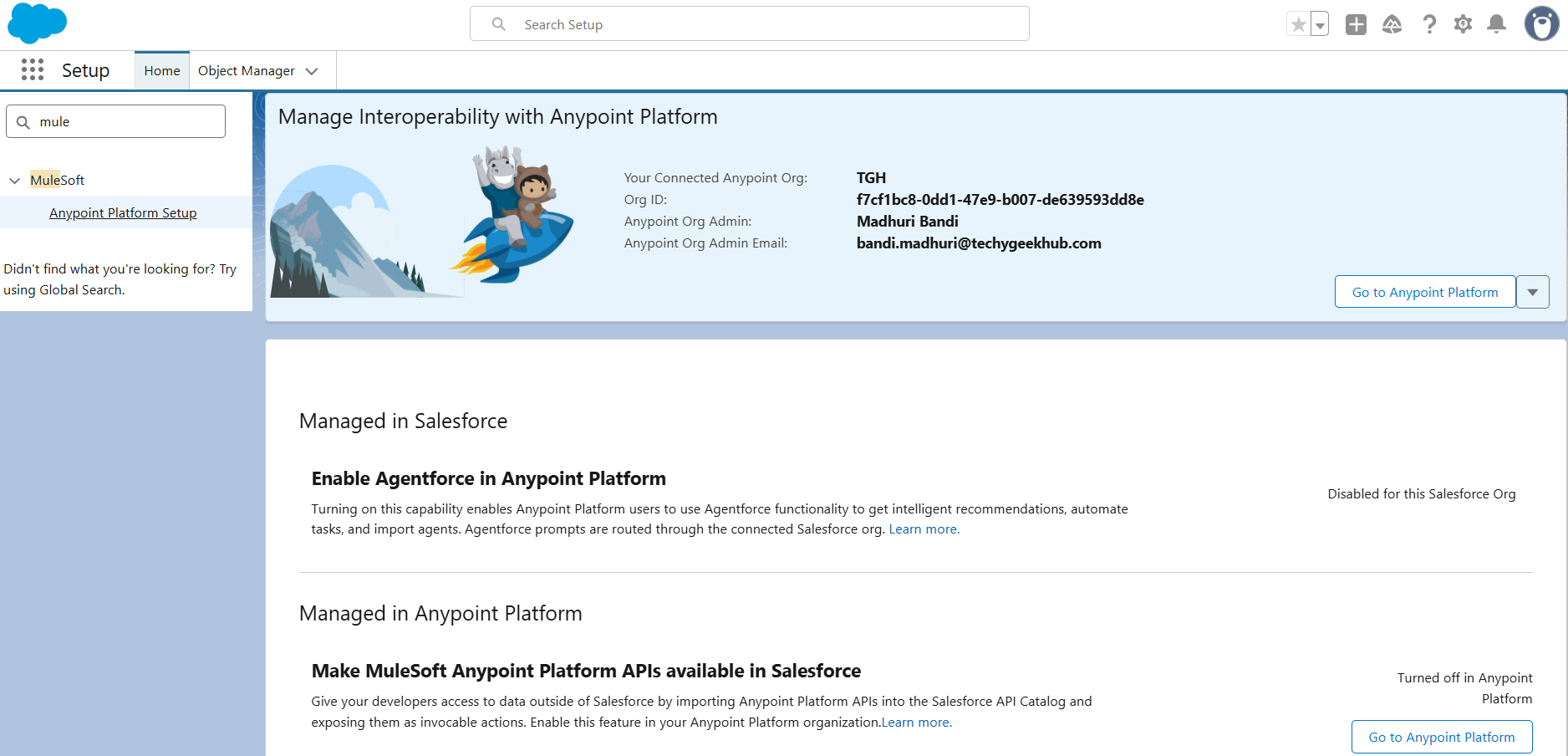1568x756 pixels.
Task: Click Go to Anypoint Platform in header
Action: tap(1424, 292)
